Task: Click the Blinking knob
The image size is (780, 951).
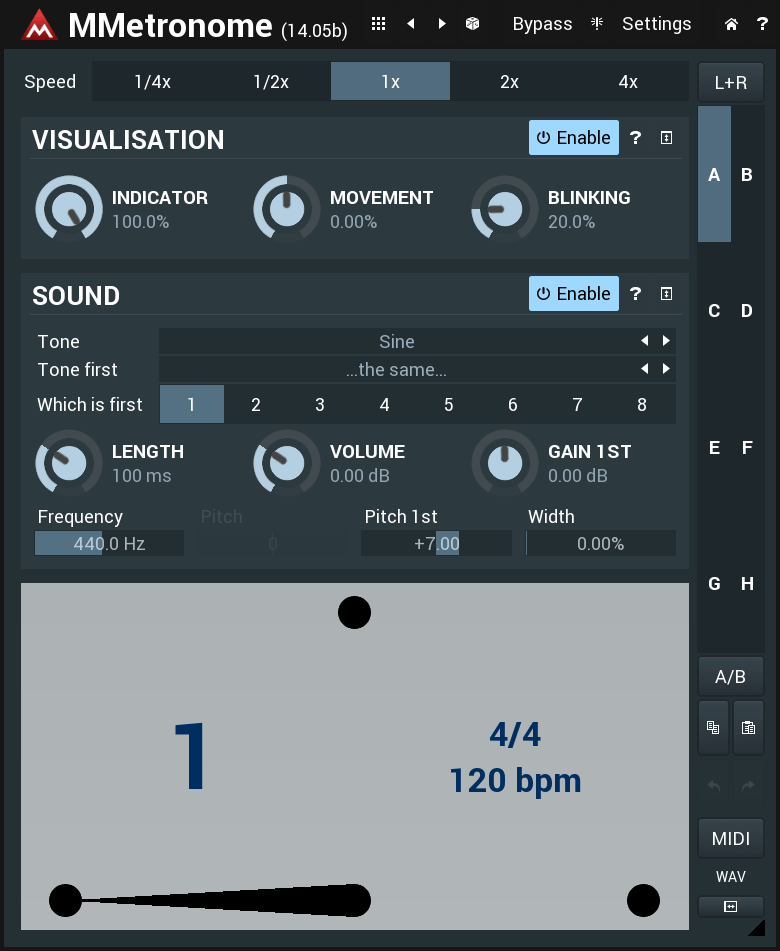Action: (505, 209)
